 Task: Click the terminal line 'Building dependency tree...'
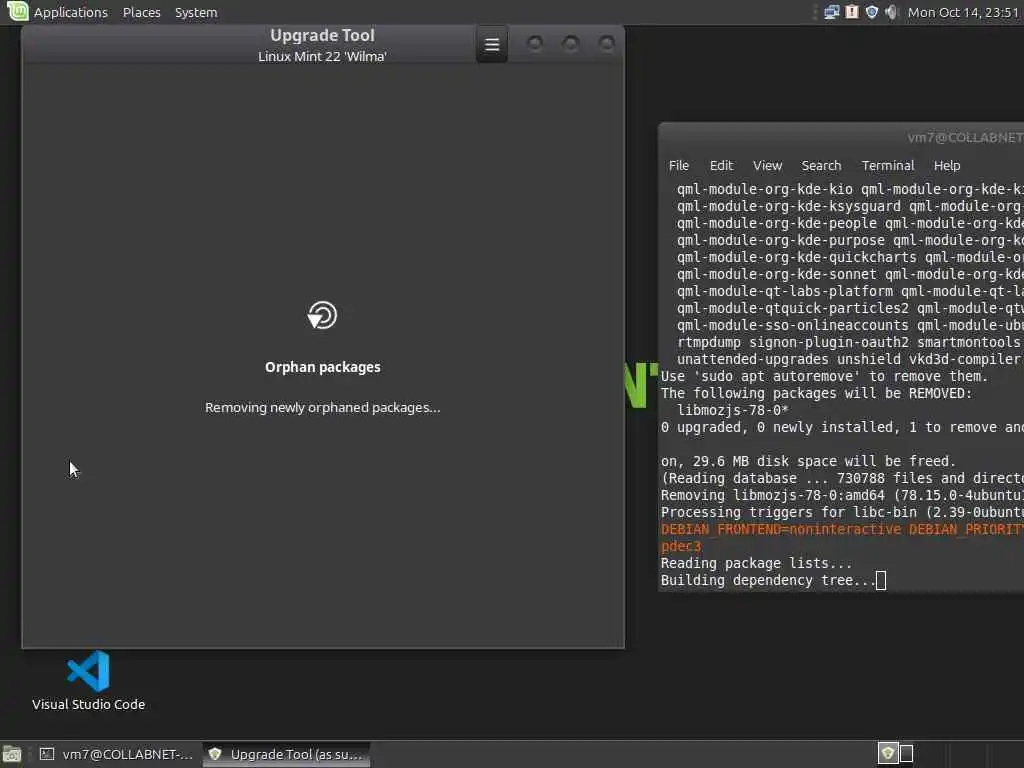(768, 580)
